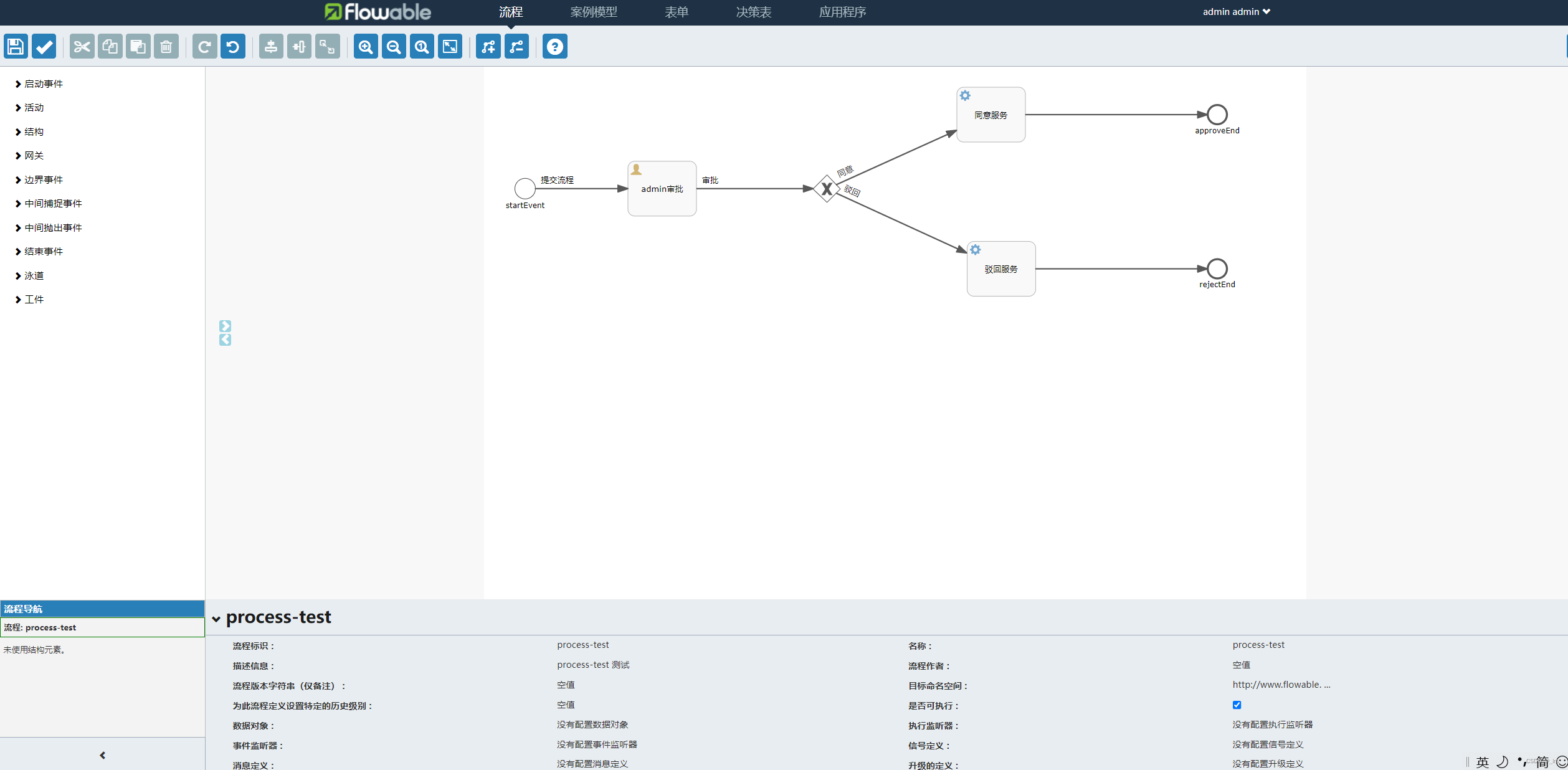Screen dimensions: 1568x770
Task: Click the Add bend point toolbar icon
Action: [488, 46]
